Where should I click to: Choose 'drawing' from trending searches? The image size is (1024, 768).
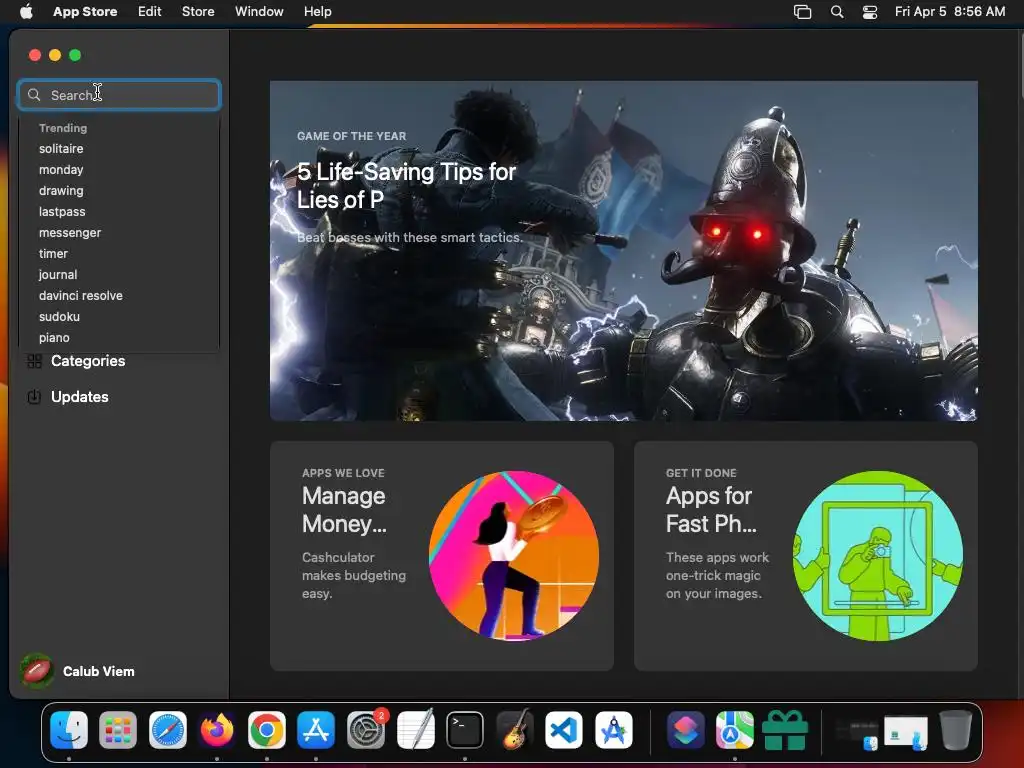61,190
